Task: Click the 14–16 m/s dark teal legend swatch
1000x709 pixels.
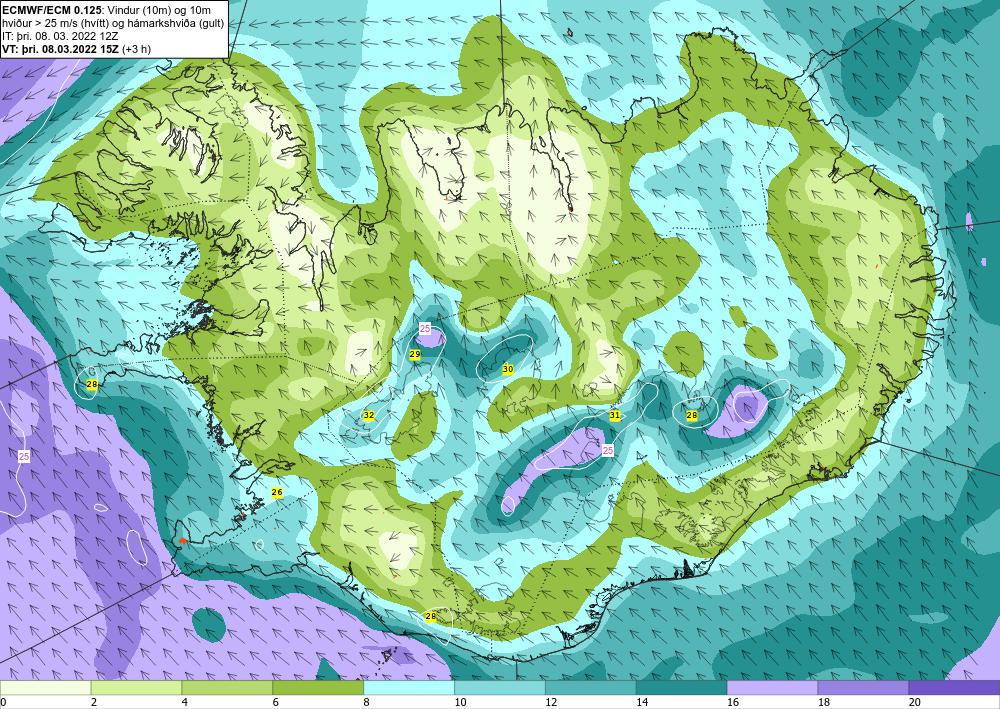Action: (x=681, y=688)
